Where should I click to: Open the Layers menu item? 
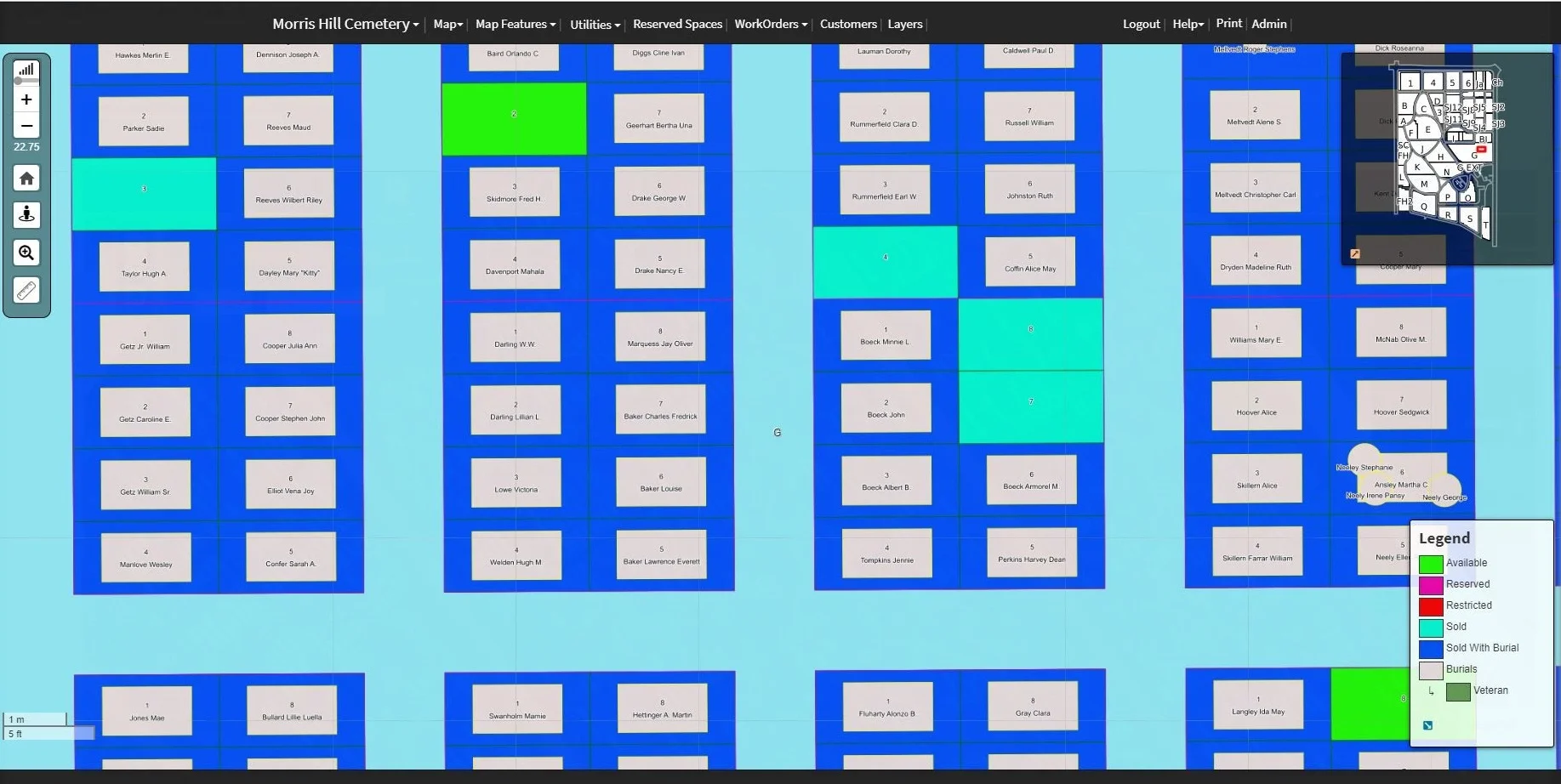pos(904,24)
